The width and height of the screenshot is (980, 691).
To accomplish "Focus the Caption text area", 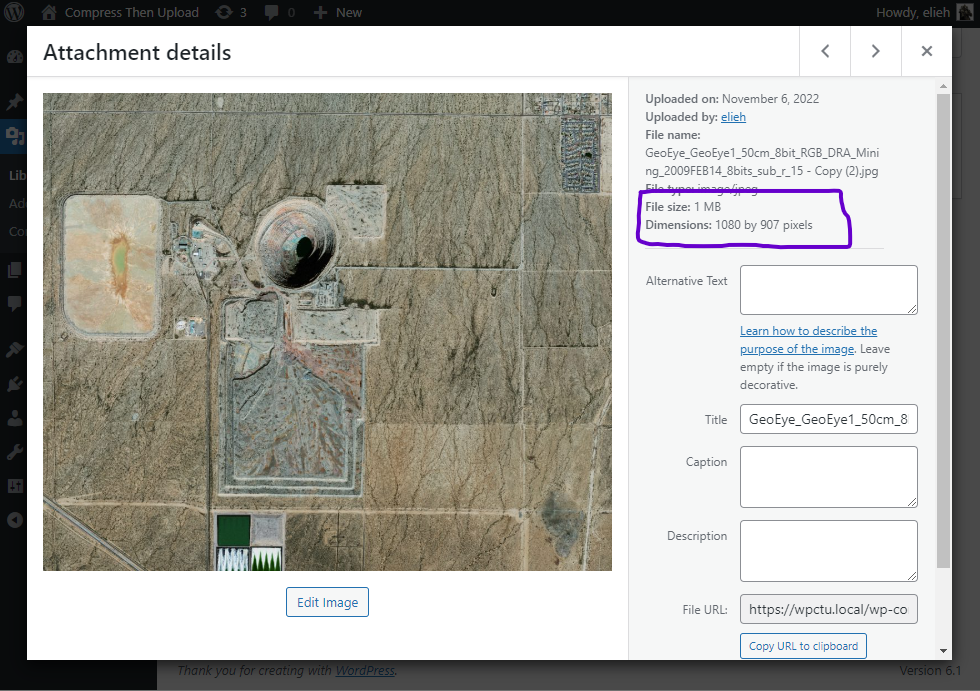I will pos(829,477).
